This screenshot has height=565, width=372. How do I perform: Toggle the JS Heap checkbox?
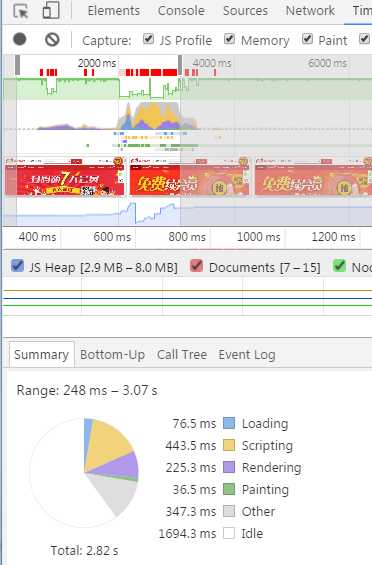pos(17,266)
